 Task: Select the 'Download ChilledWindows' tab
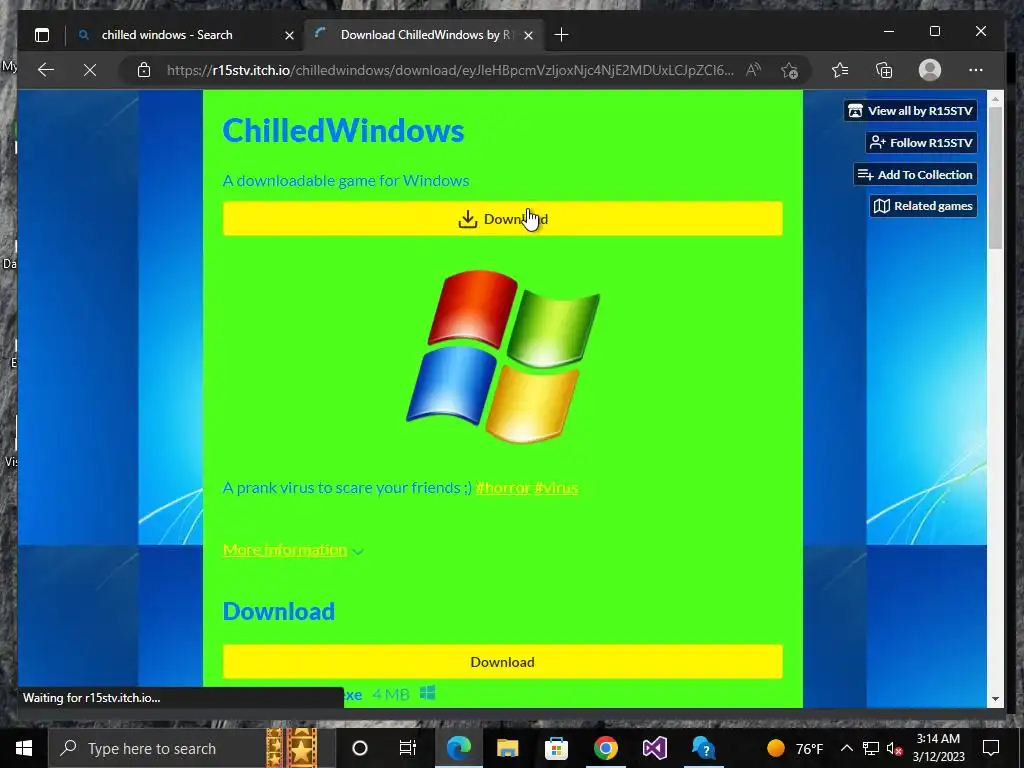pyautogui.click(x=424, y=35)
